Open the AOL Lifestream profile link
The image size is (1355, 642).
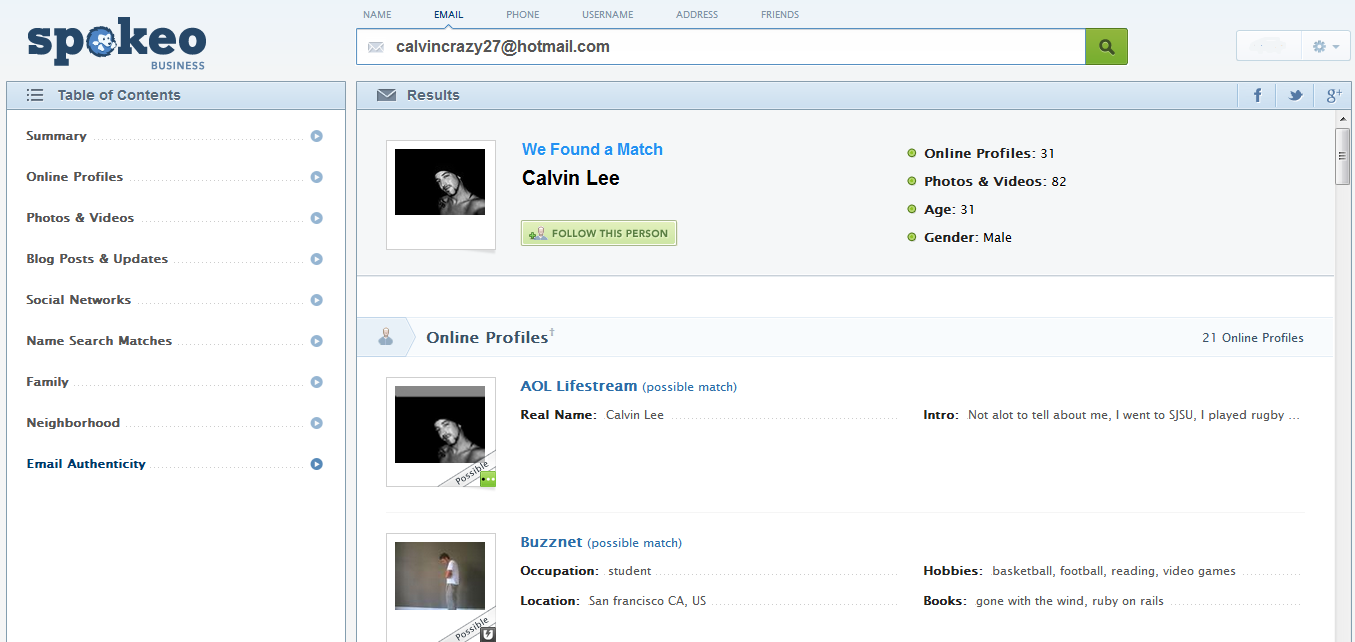coord(578,386)
